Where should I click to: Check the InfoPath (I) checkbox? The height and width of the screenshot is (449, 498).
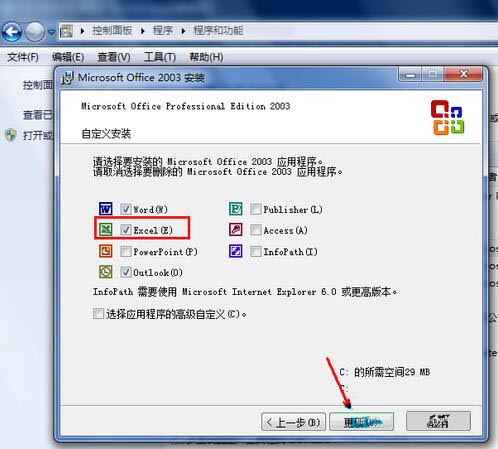[x=256, y=251]
